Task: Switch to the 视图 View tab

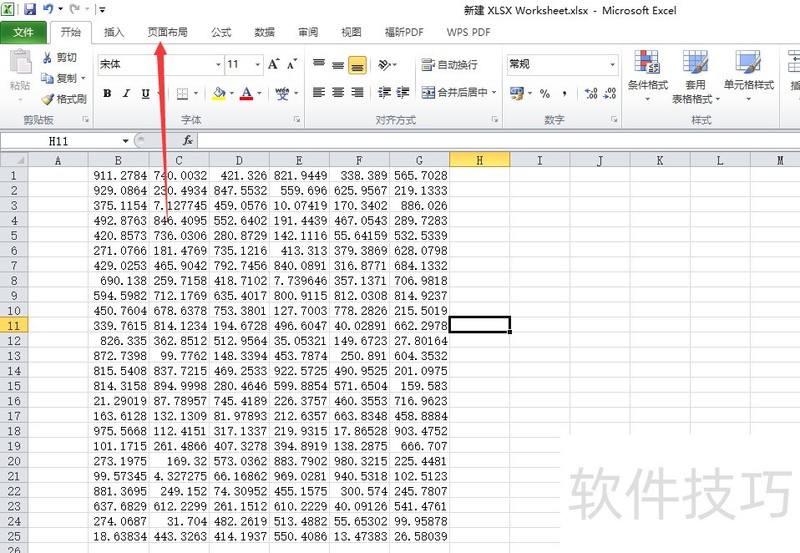Action: (x=352, y=33)
